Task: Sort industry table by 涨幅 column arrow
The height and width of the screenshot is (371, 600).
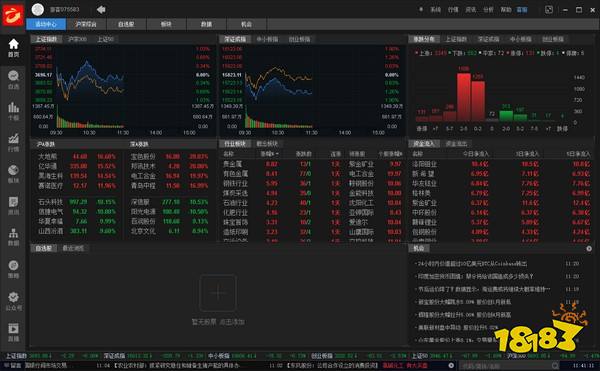Action: [270, 154]
